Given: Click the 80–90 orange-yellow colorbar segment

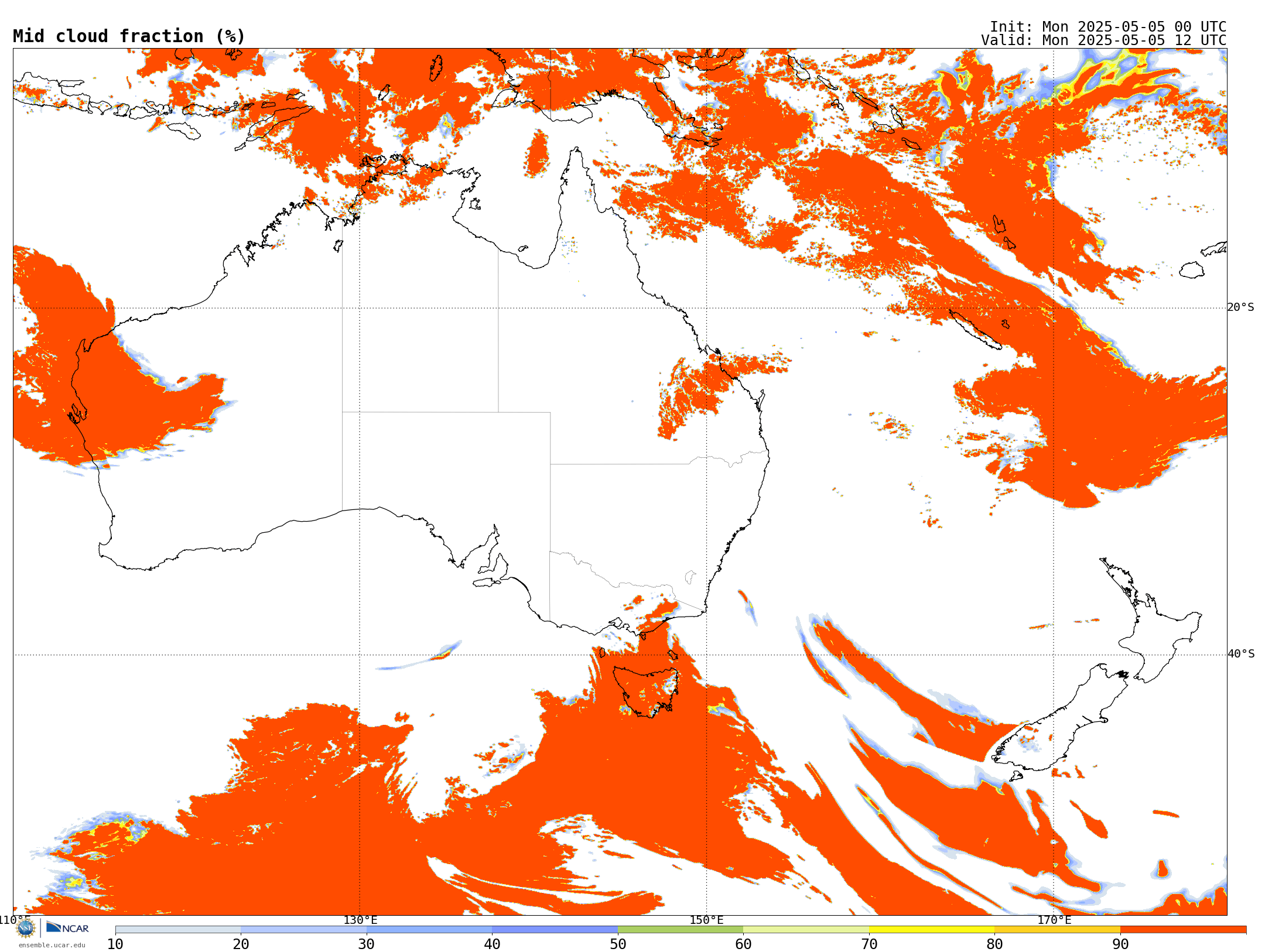Looking at the screenshot, I should (1057, 930).
